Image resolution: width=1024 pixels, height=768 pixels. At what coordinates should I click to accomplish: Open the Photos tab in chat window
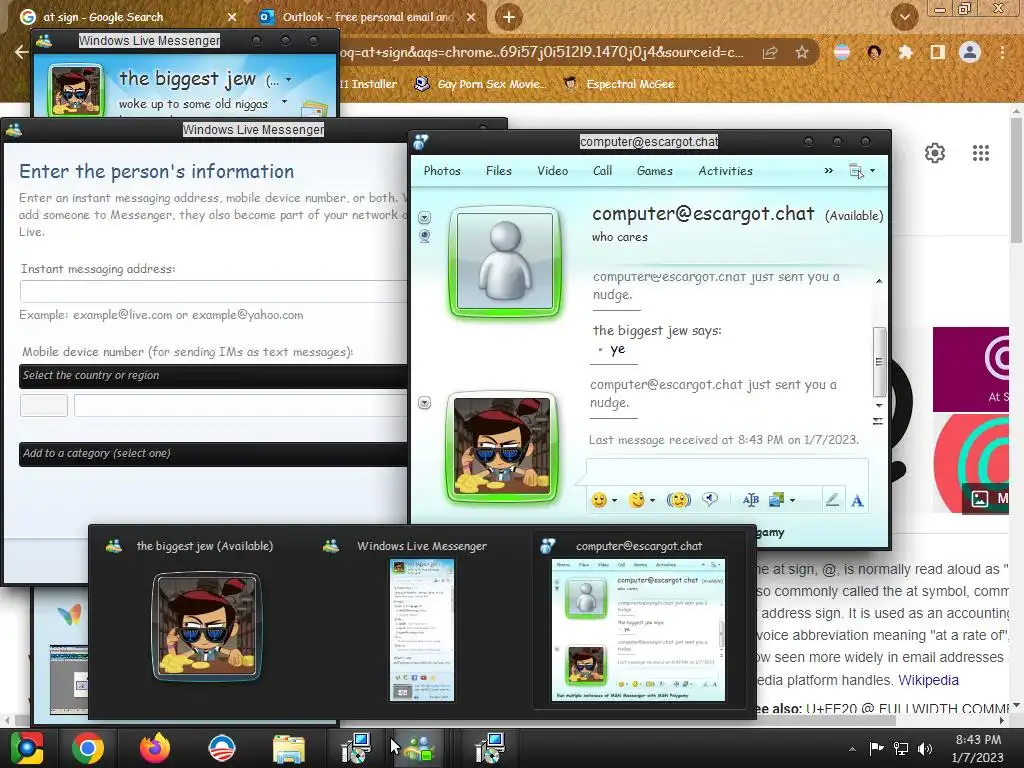(442, 171)
